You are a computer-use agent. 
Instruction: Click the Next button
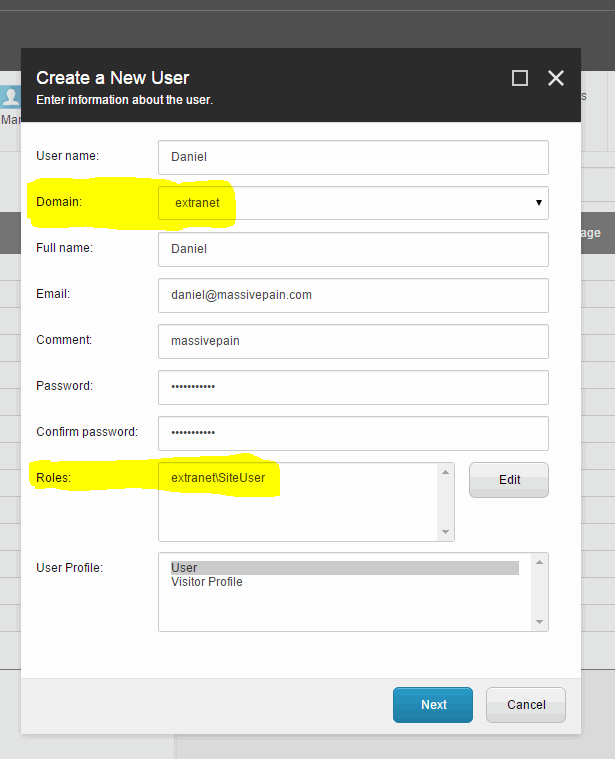(x=433, y=705)
